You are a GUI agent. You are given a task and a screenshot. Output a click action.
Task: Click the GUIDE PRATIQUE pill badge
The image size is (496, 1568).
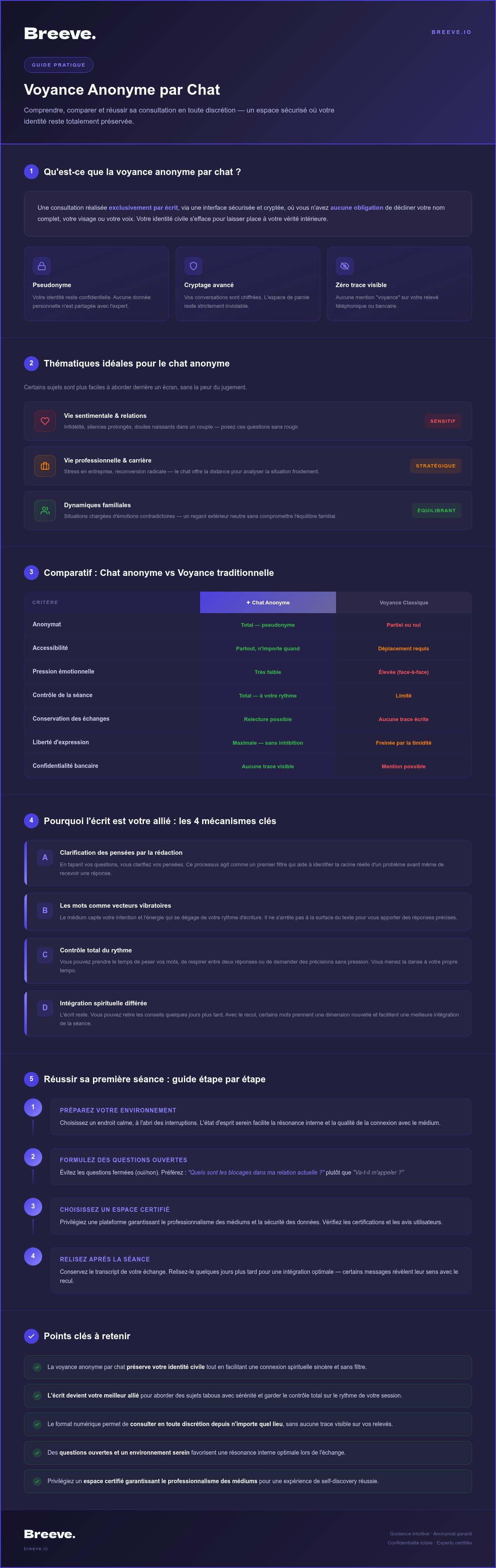click(x=58, y=65)
